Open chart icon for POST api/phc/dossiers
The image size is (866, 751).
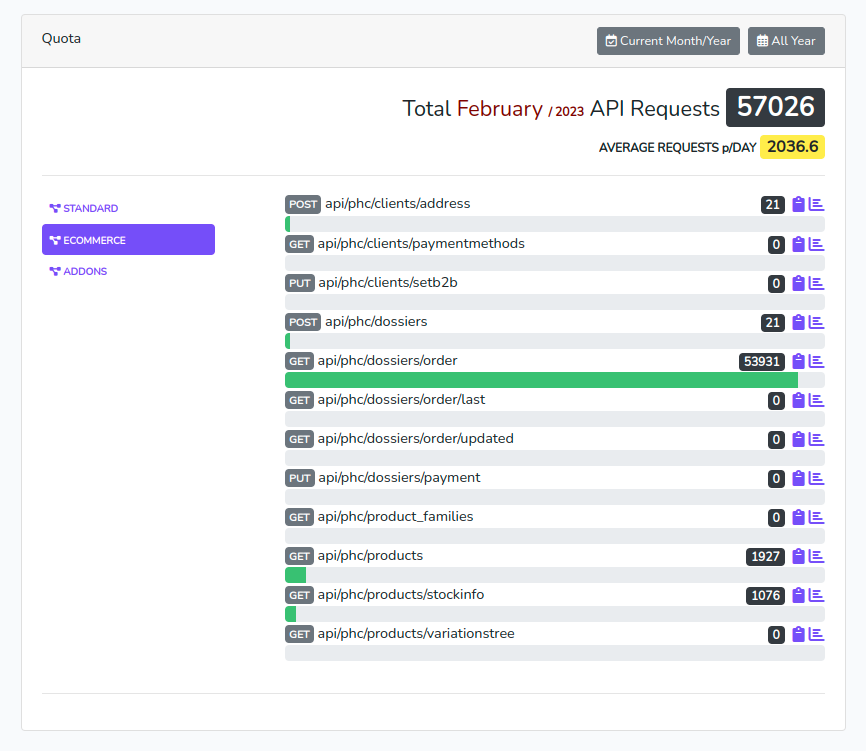point(816,322)
